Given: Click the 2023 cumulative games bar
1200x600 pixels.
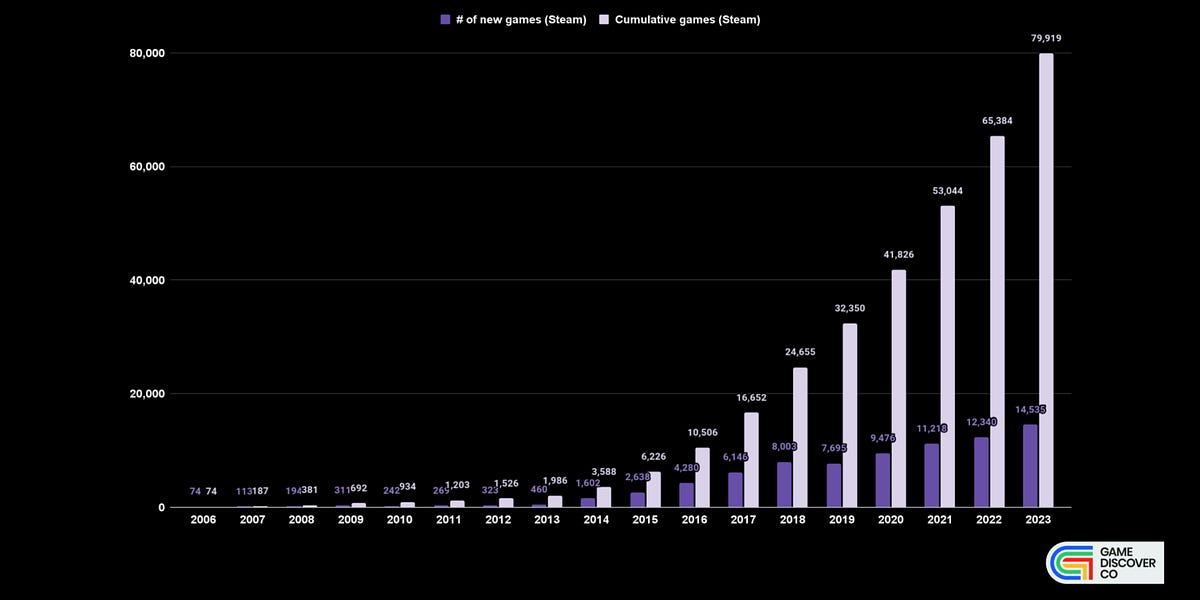Looking at the screenshot, I should pyautogui.click(x=1046, y=280).
